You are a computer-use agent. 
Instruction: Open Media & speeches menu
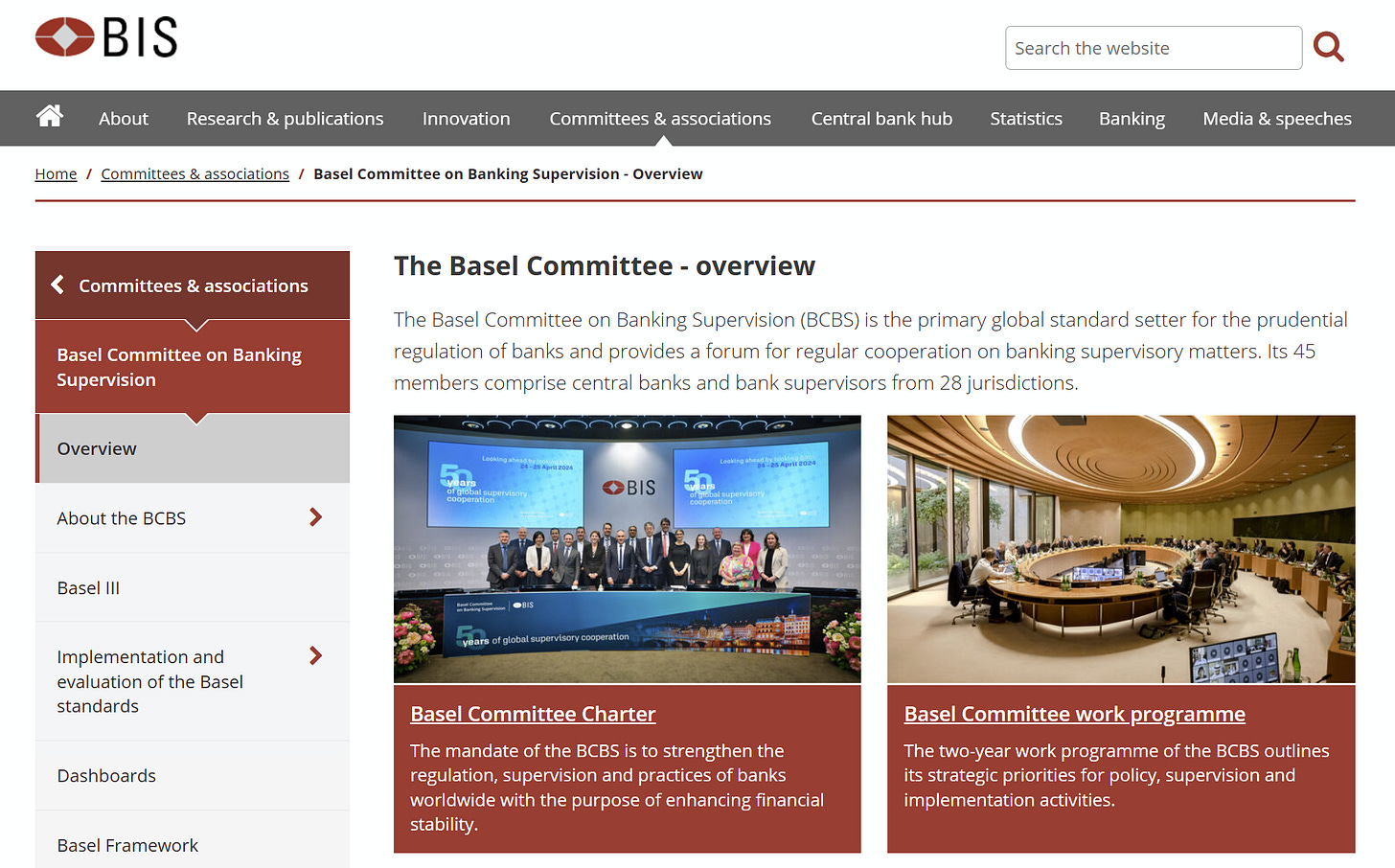tap(1277, 119)
